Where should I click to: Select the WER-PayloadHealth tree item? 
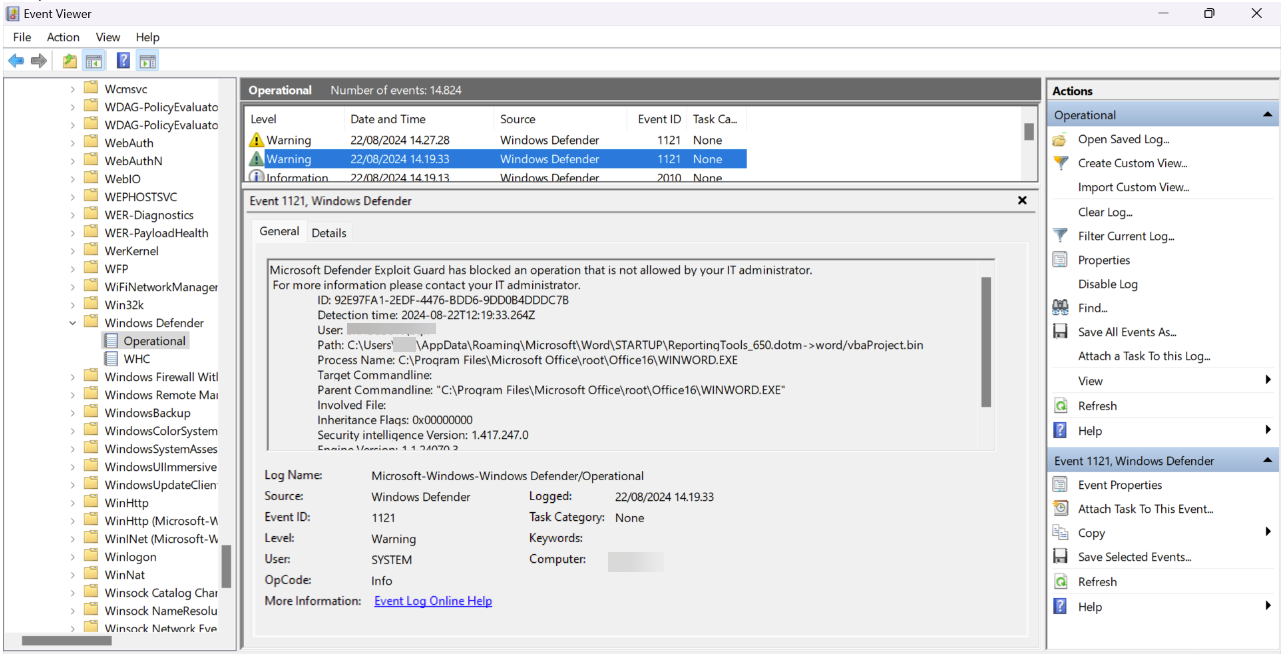coord(157,233)
